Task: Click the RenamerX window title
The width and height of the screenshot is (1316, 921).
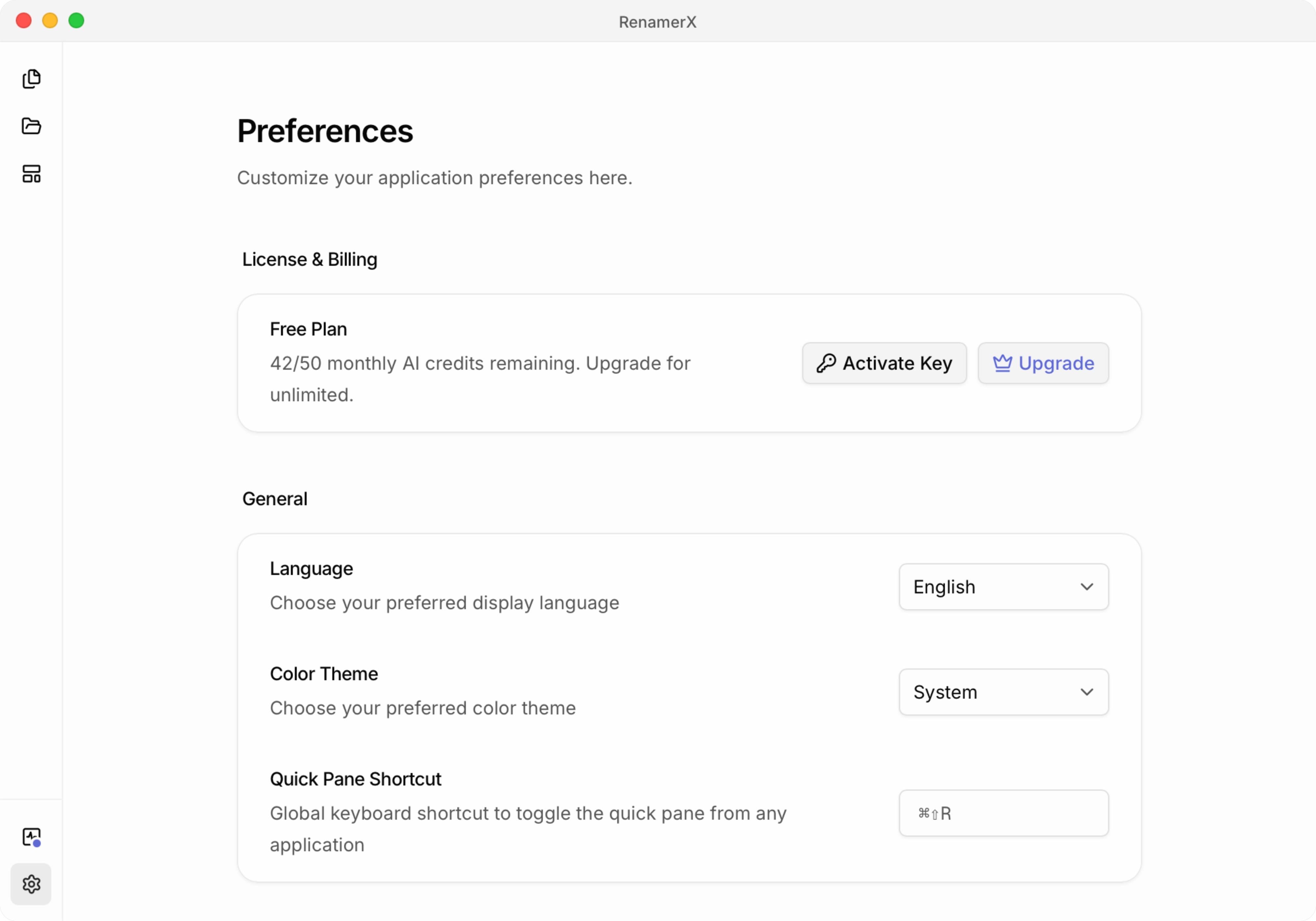Action: tap(657, 22)
